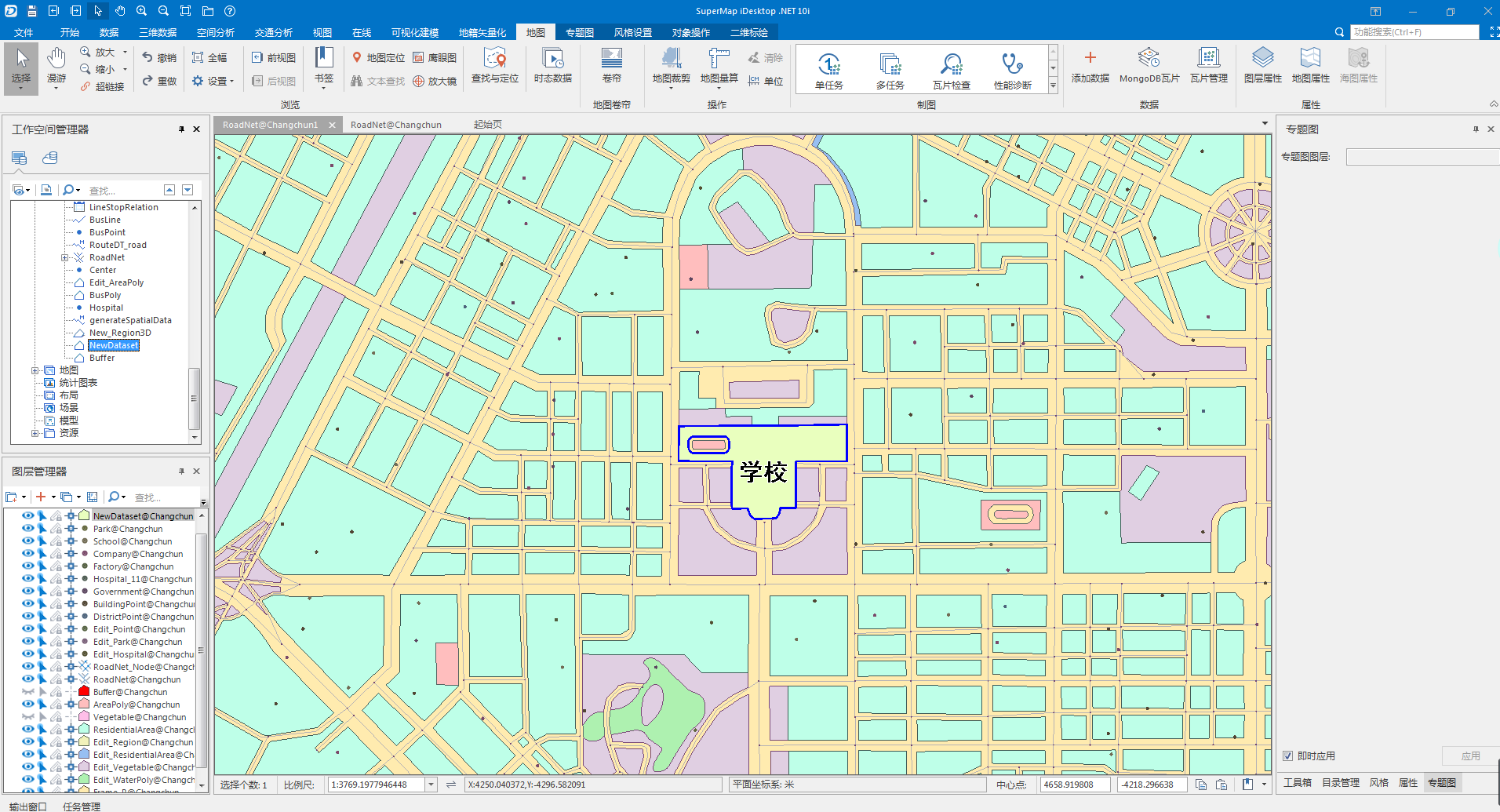
Task: Start a 单任务 single tile task
Action: click(829, 71)
